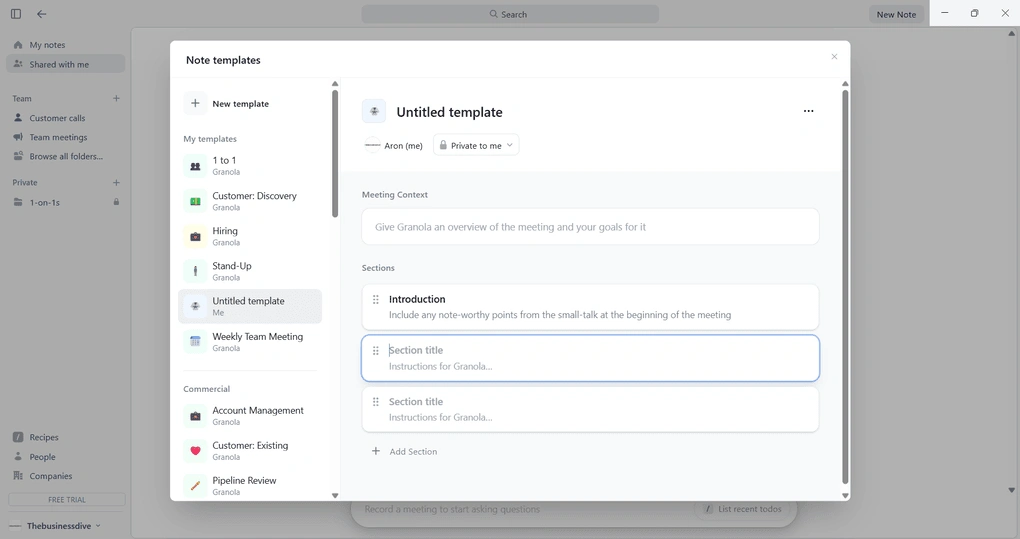Select the Stand-Up template
This screenshot has height=539, width=1020.
(x=250, y=271)
